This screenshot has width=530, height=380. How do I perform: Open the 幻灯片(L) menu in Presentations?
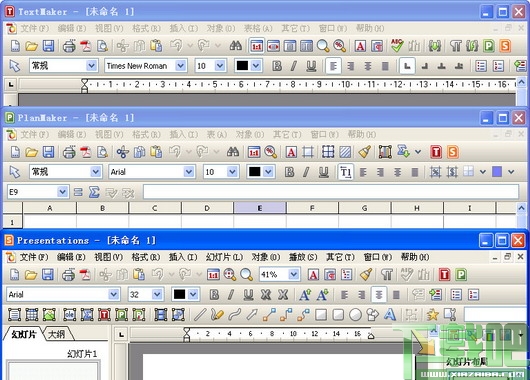click(x=224, y=257)
